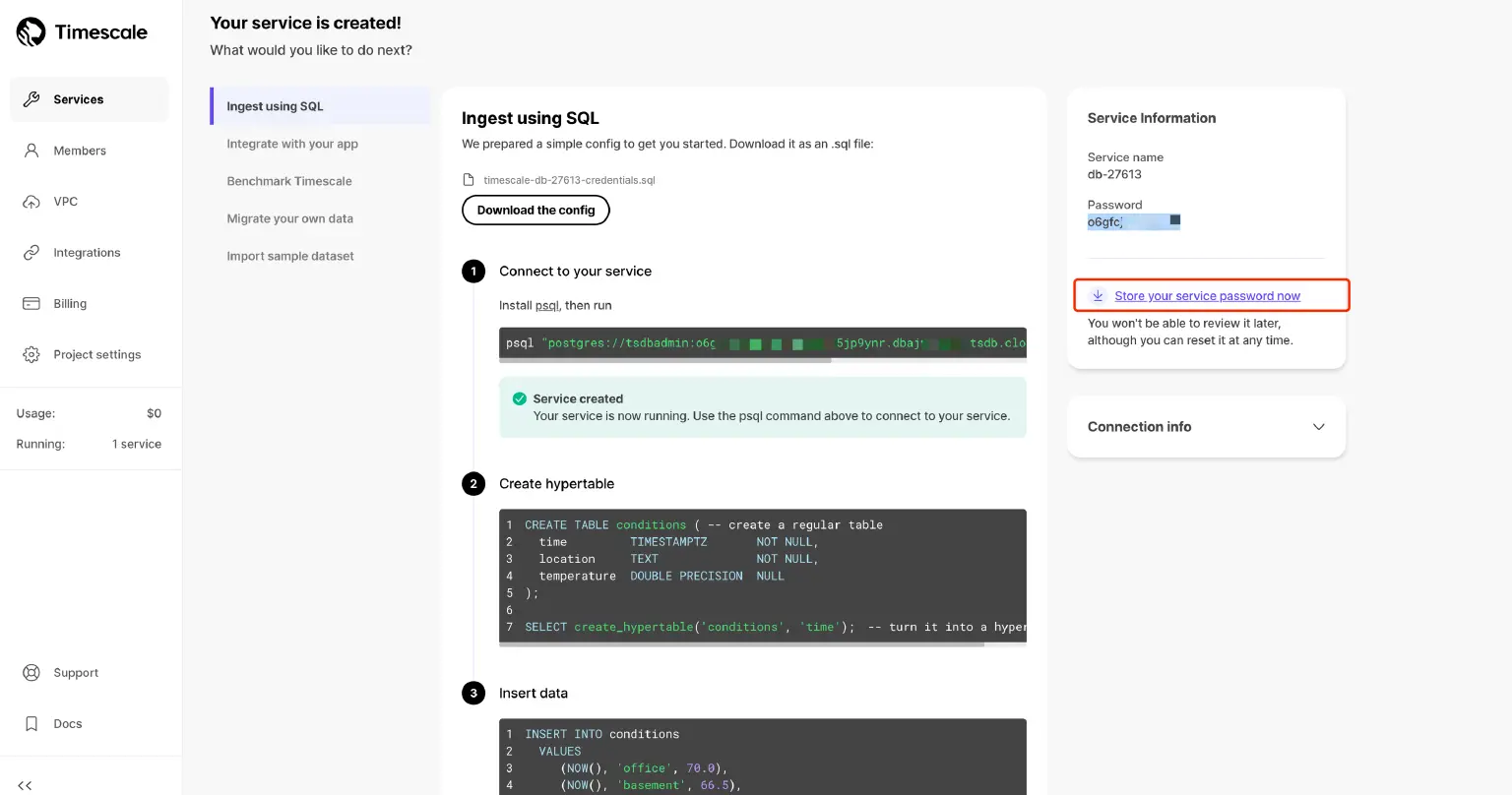The width and height of the screenshot is (1512, 795).
Task: Select Migrate your own data
Action: click(x=289, y=218)
